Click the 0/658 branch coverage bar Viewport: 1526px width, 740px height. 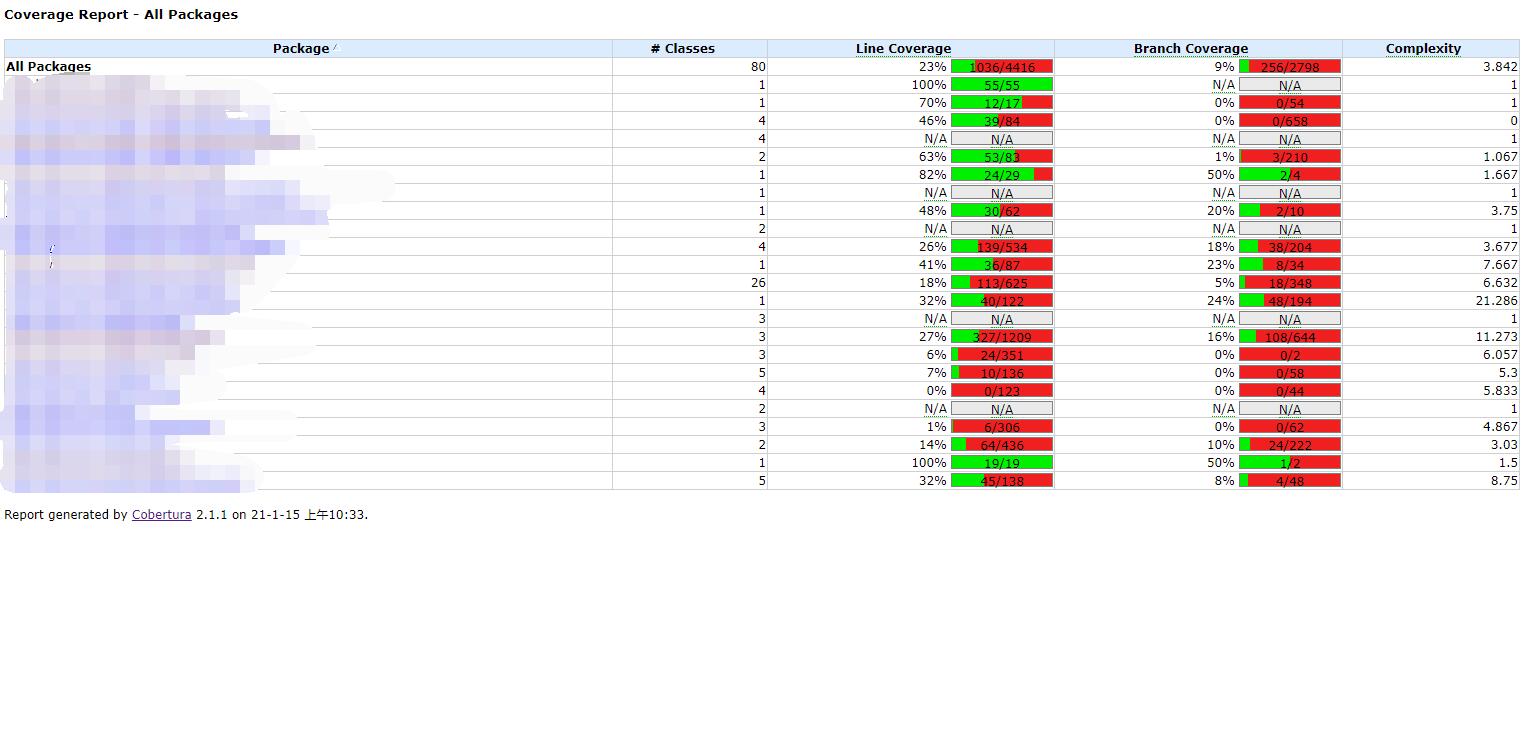(1290, 121)
